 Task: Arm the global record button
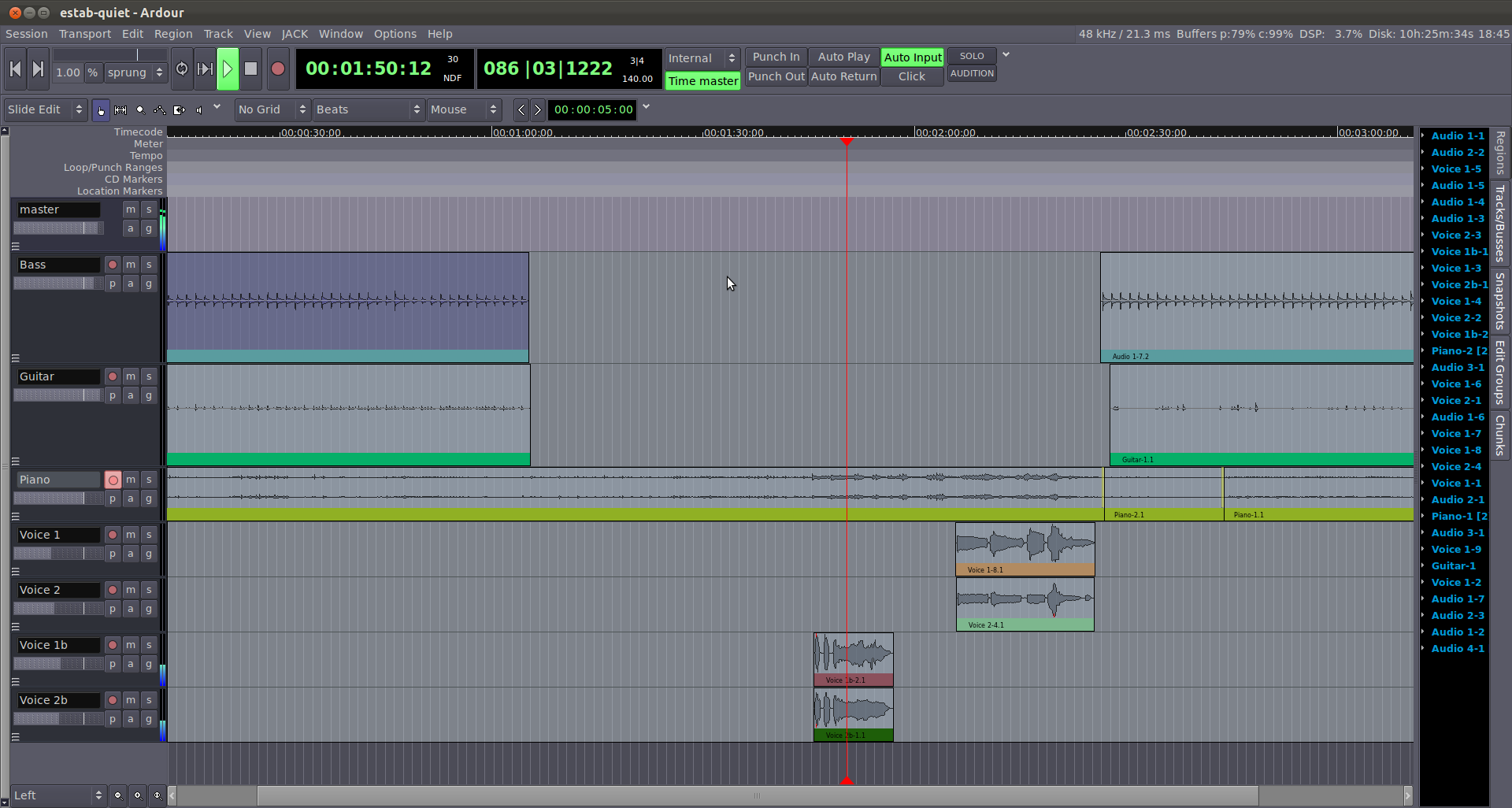point(278,69)
